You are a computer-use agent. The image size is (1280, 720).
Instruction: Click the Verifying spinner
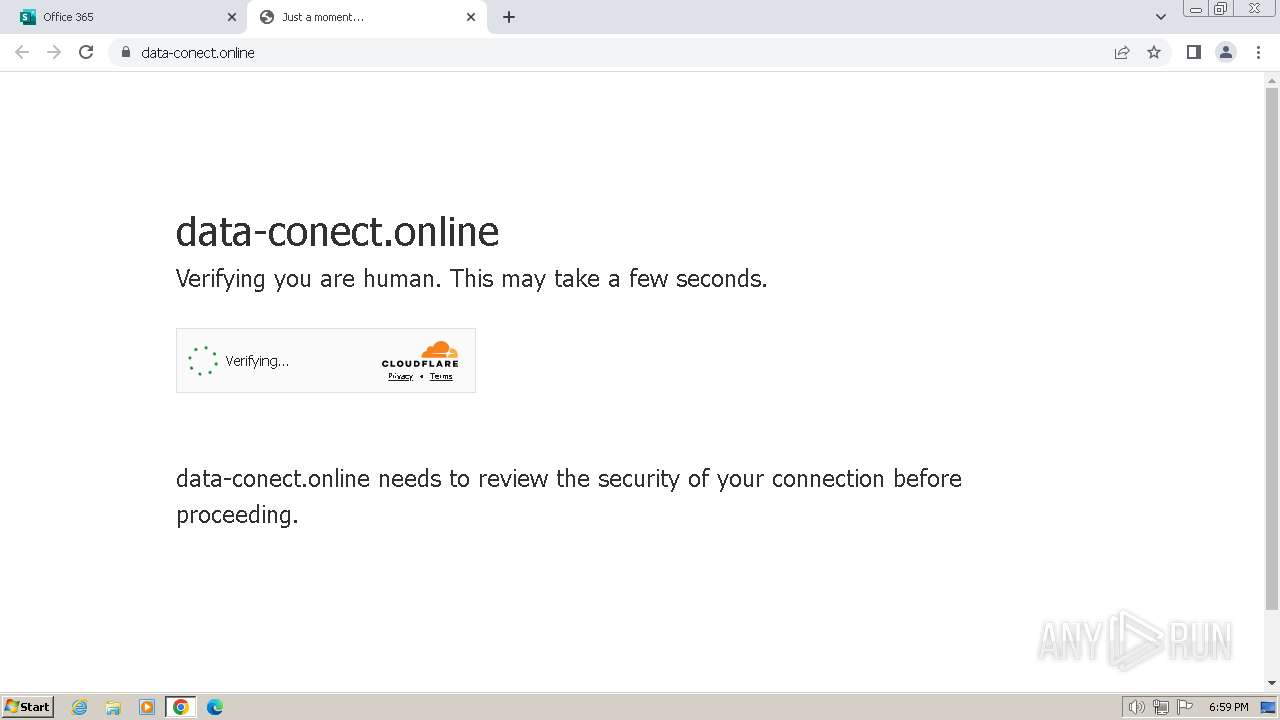(203, 361)
